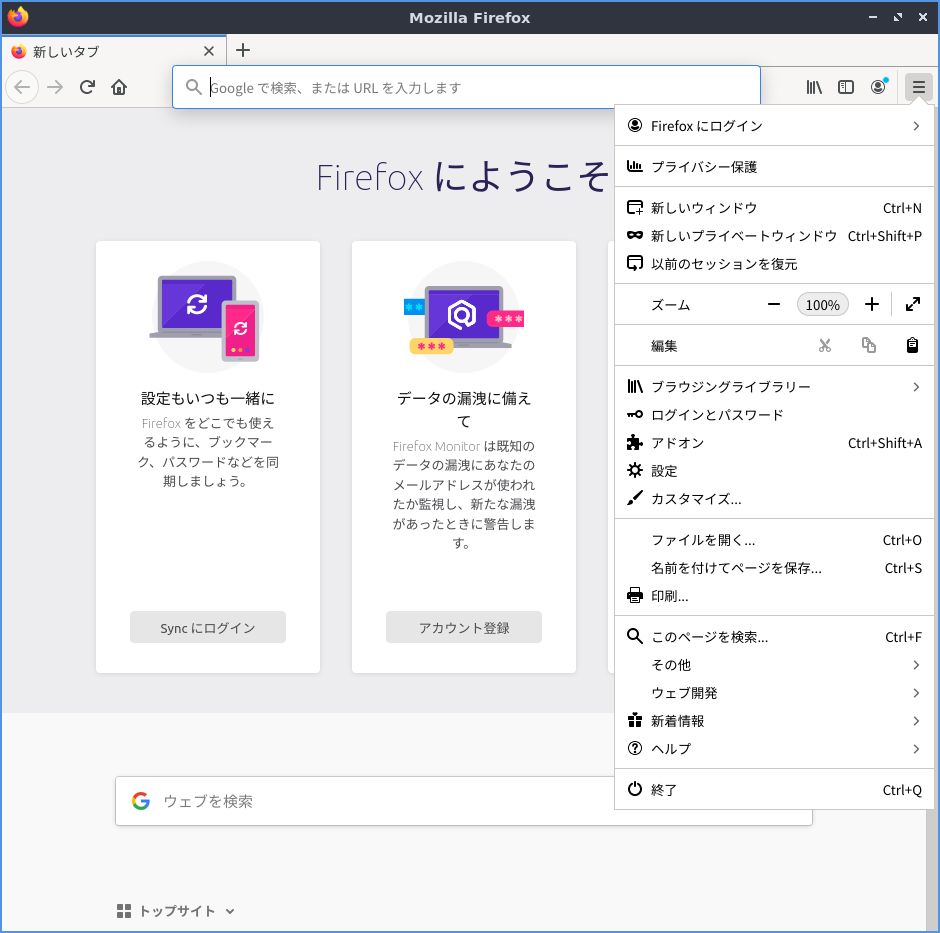Click the Google logo in search box
The image size is (940, 933).
141,801
